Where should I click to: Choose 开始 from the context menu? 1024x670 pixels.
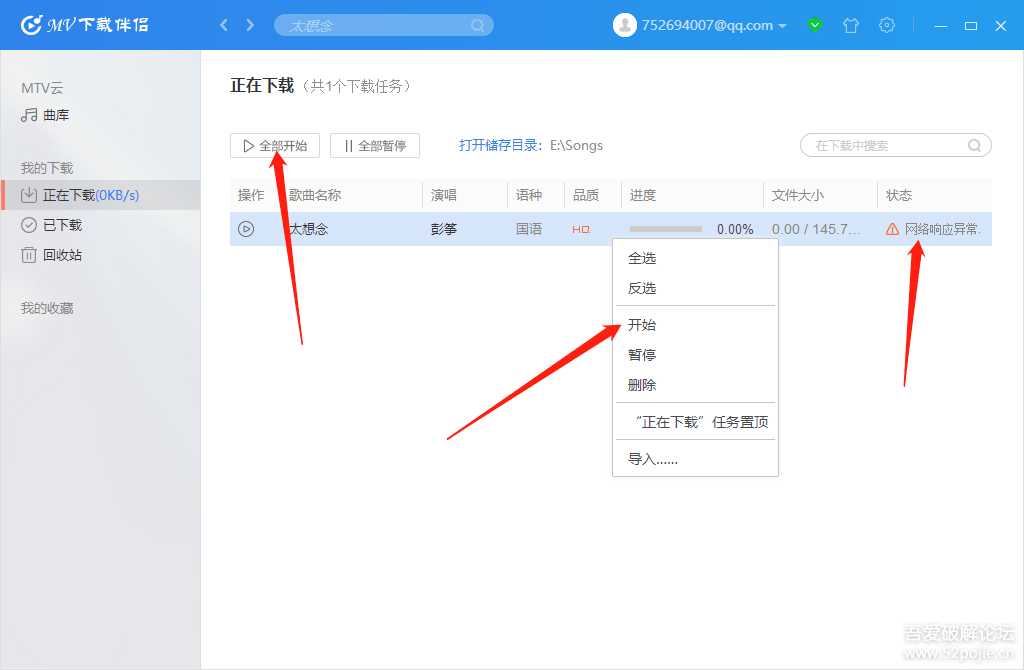point(642,324)
